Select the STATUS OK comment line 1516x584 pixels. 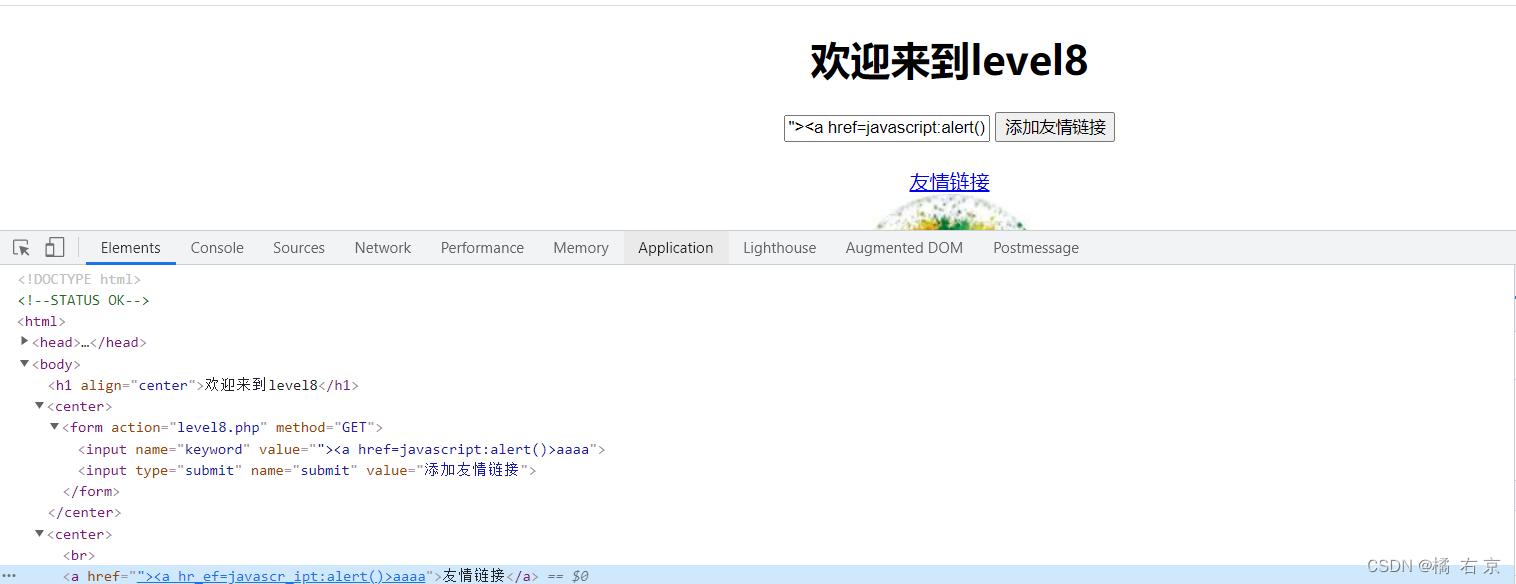[83, 300]
